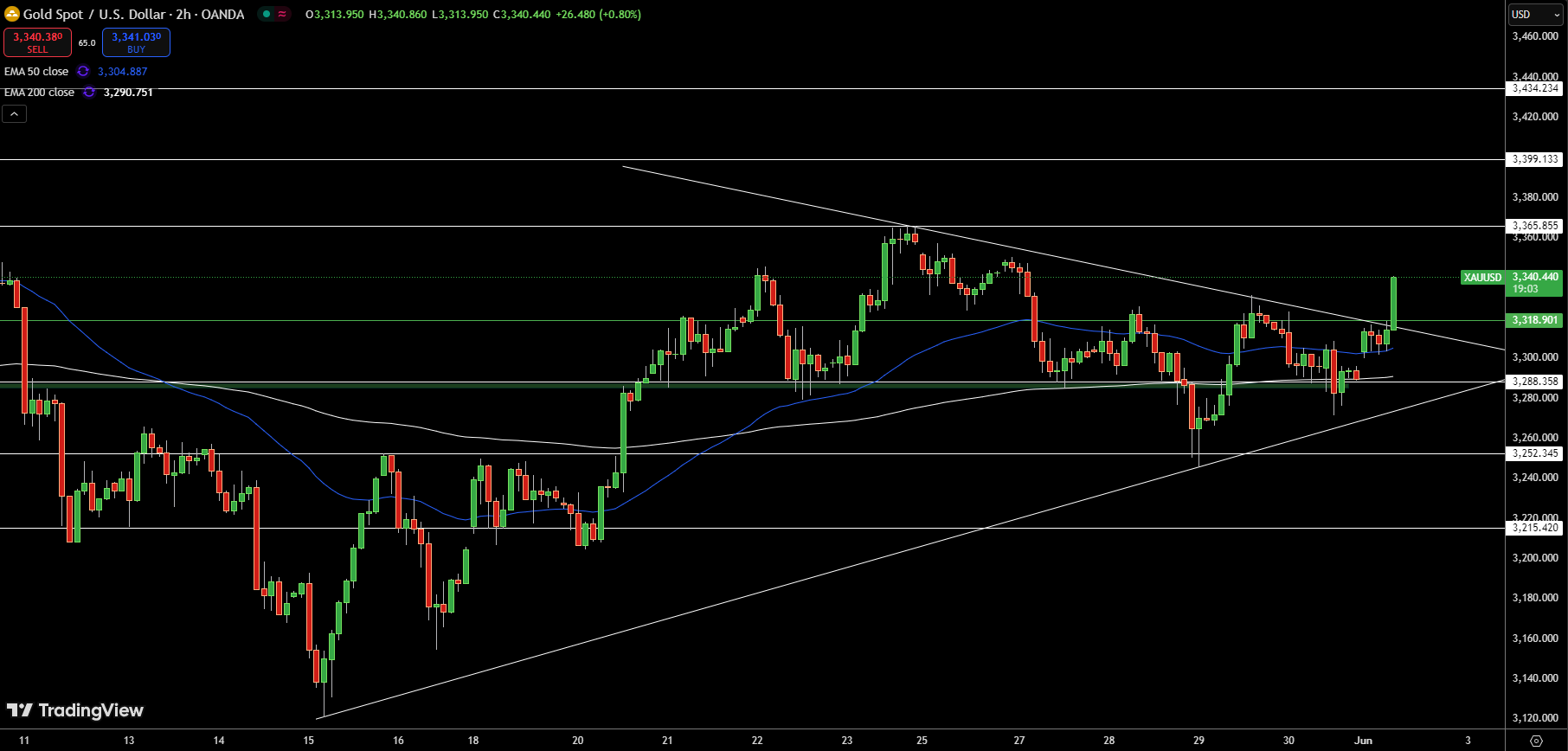
Task: Open chart settings gear on the time axis
Action: (1536, 741)
